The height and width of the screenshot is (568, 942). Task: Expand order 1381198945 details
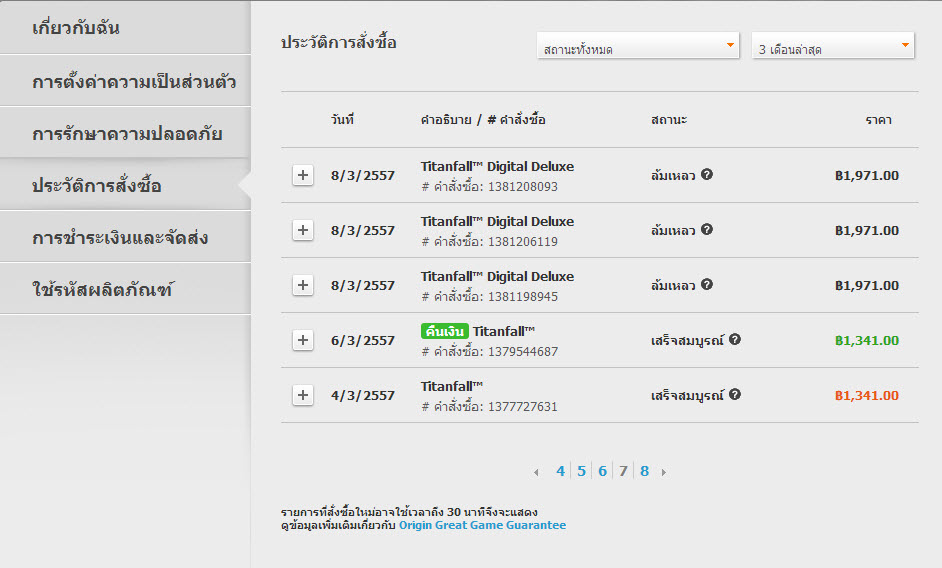pos(303,285)
